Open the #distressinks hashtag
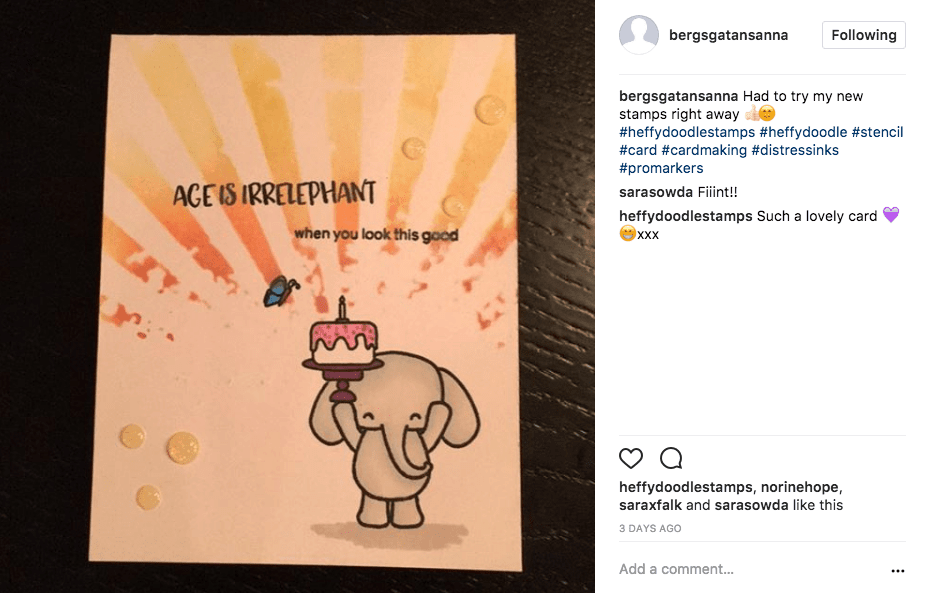This screenshot has height=593, width=927. point(795,150)
